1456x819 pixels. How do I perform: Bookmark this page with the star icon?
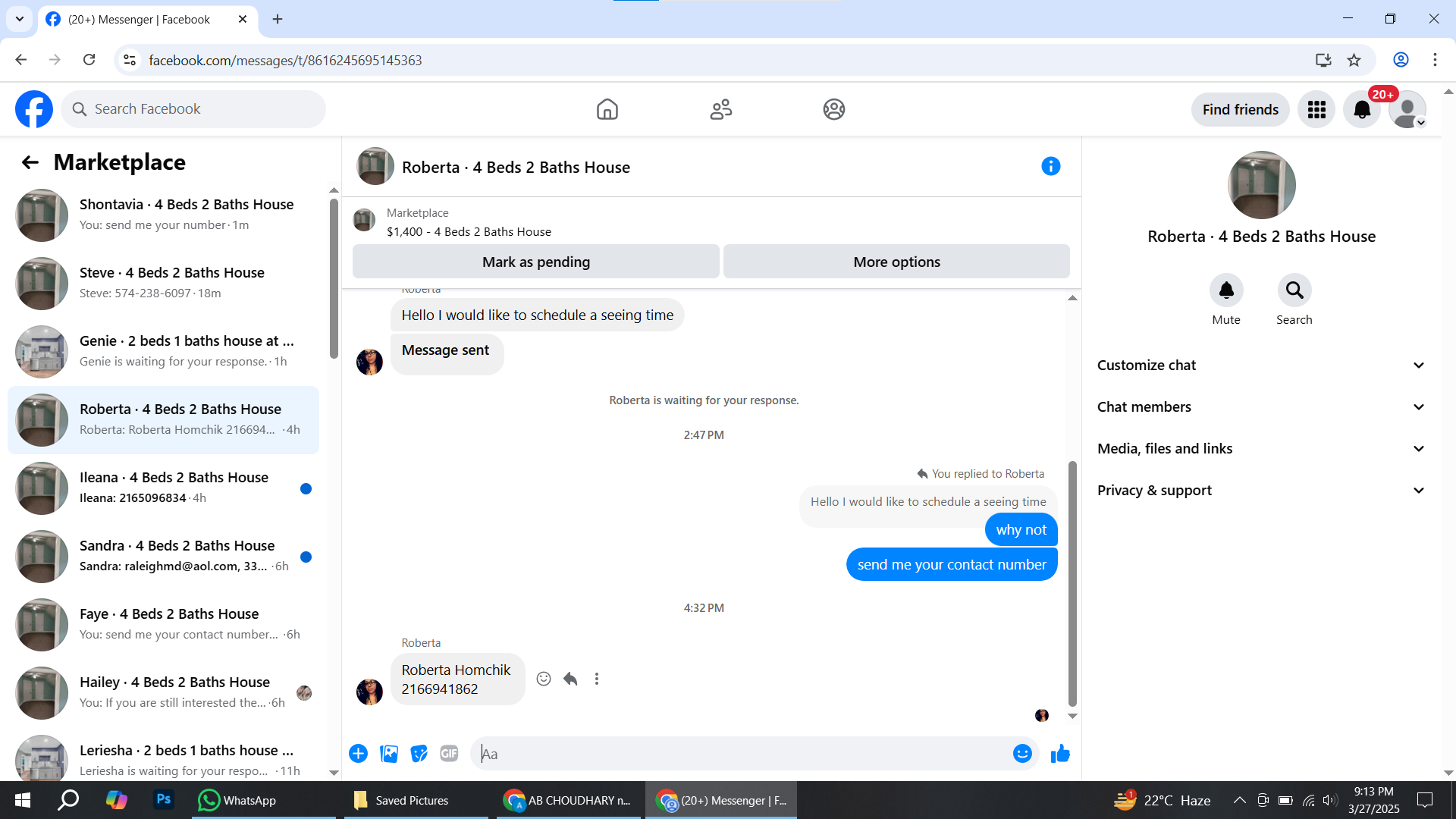click(x=1354, y=60)
